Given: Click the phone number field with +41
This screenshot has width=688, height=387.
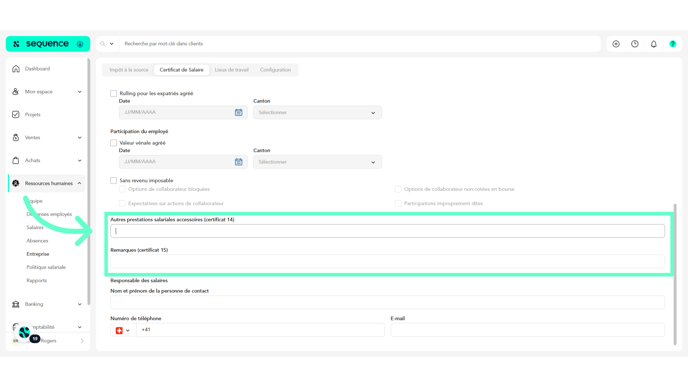Looking at the screenshot, I should 260,330.
